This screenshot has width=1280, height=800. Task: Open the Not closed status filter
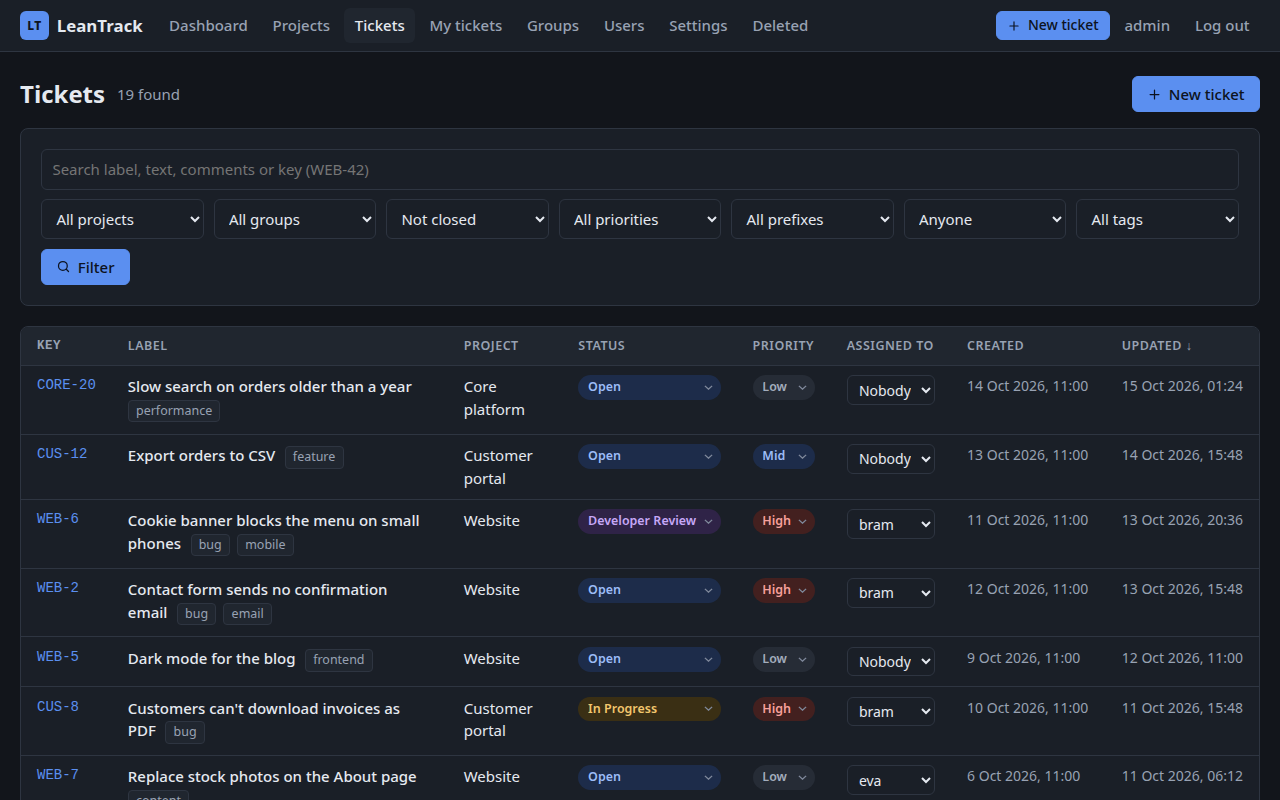(467, 220)
